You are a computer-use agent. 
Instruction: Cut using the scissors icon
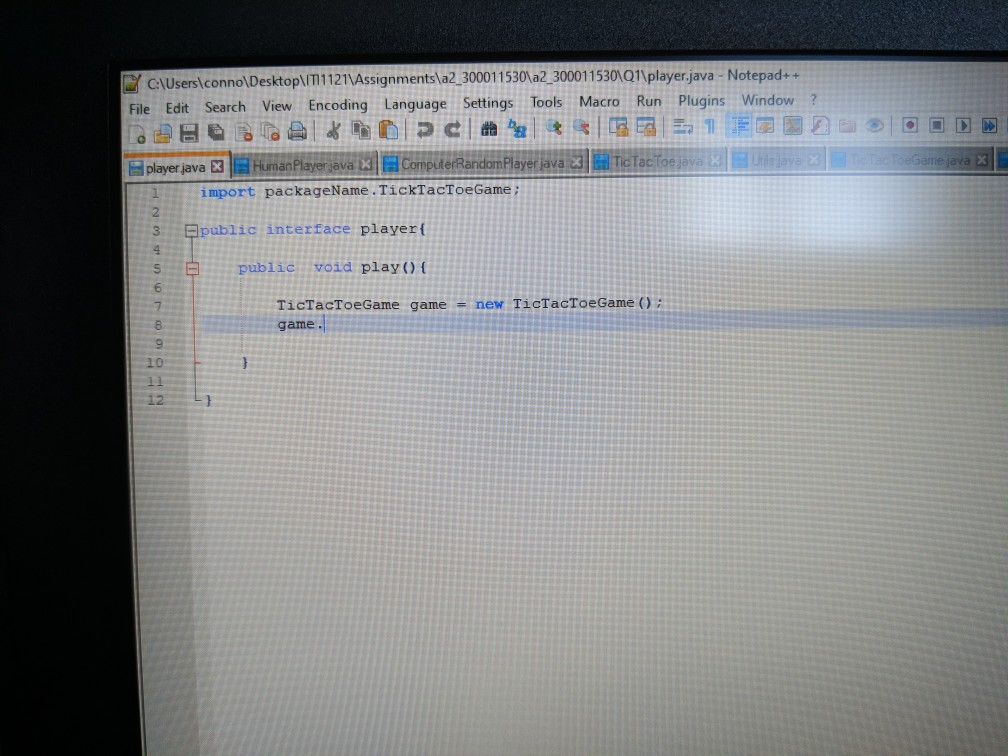(334, 128)
